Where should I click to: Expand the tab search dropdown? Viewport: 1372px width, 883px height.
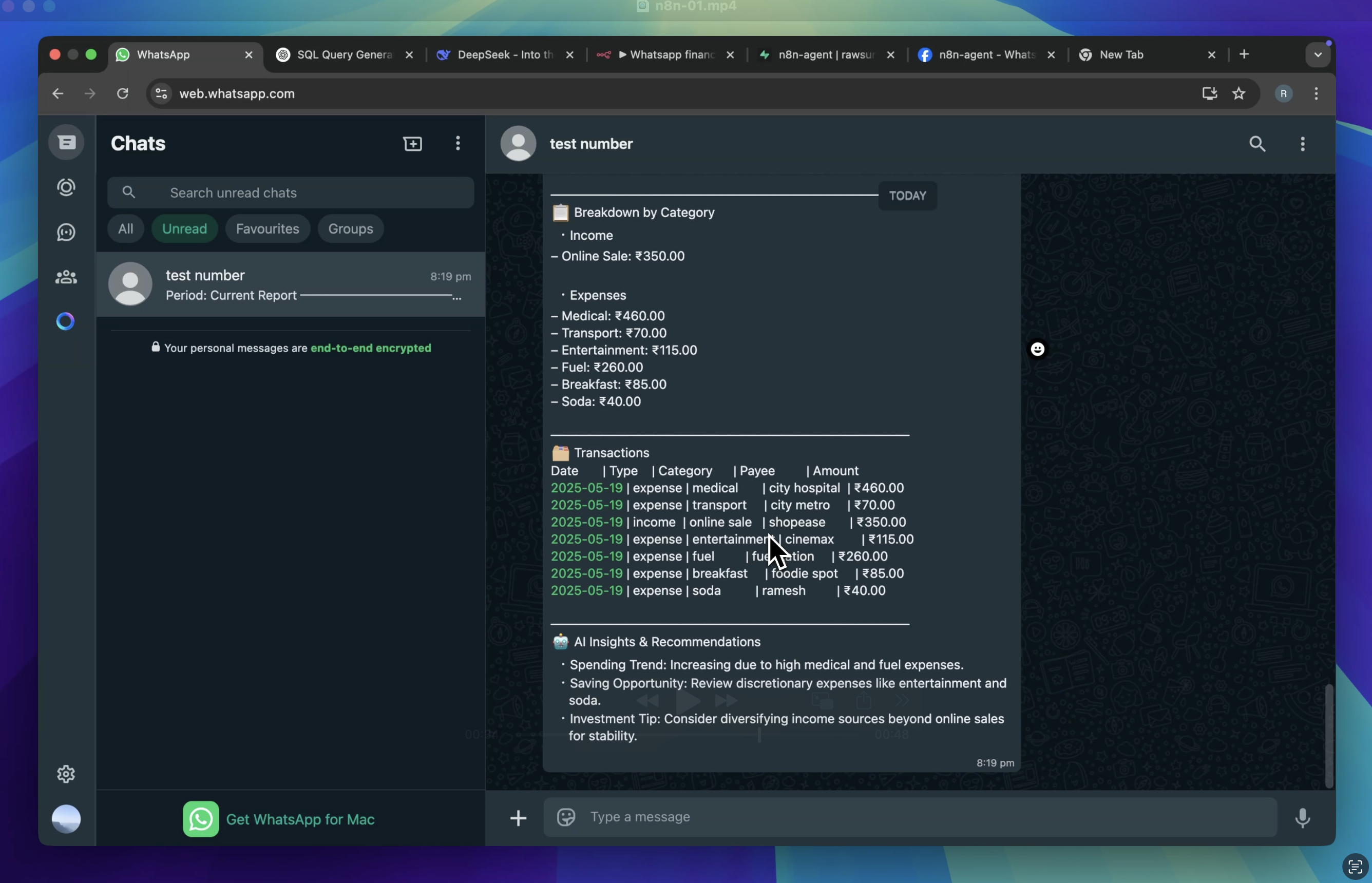1318,55
